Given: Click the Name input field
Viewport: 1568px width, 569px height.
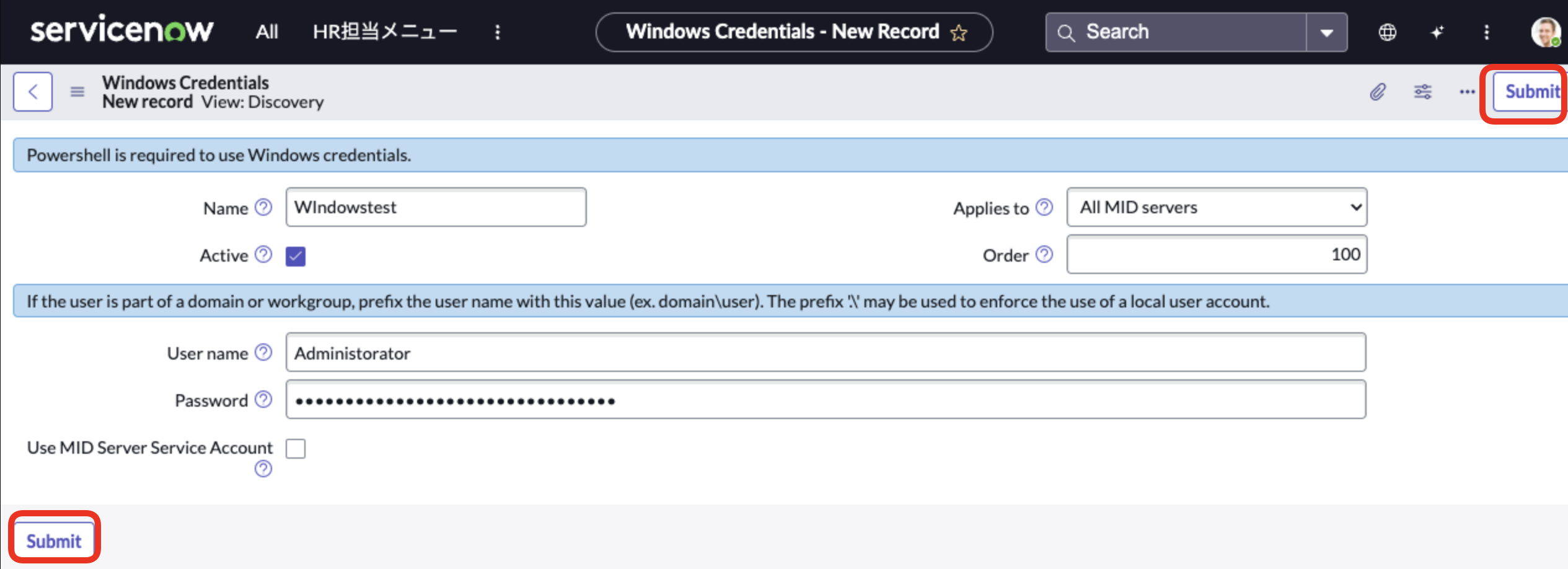Looking at the screenshot, I should (x=436, y=207).
